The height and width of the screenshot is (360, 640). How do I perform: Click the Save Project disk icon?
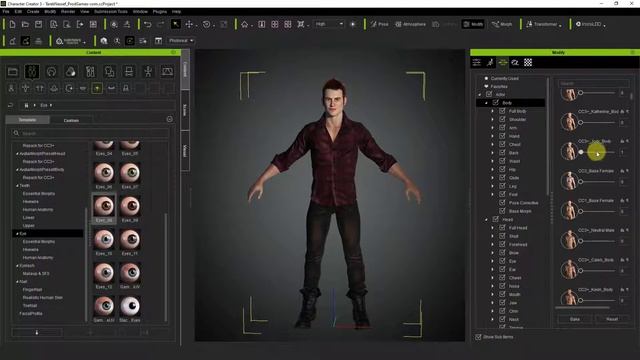click(38, 24)
